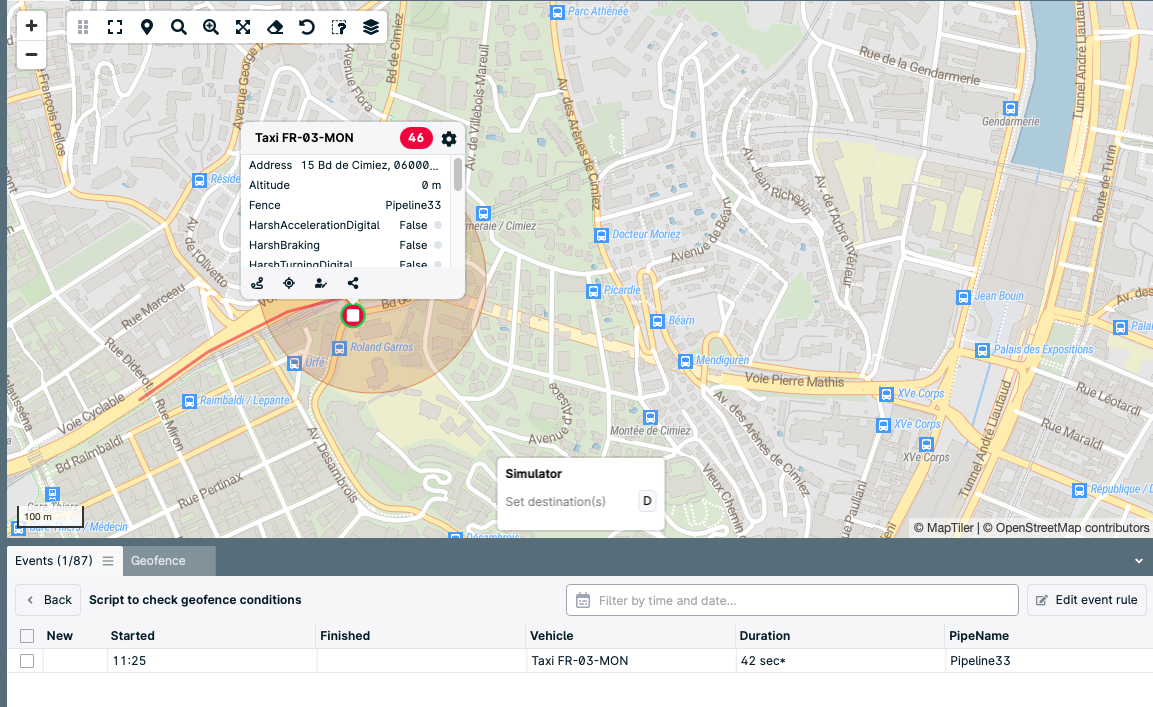The width and height of the screenshot is (1153, 707).
Task: Click the 42 sec duration cell
Action: click(x=763, y=661)
